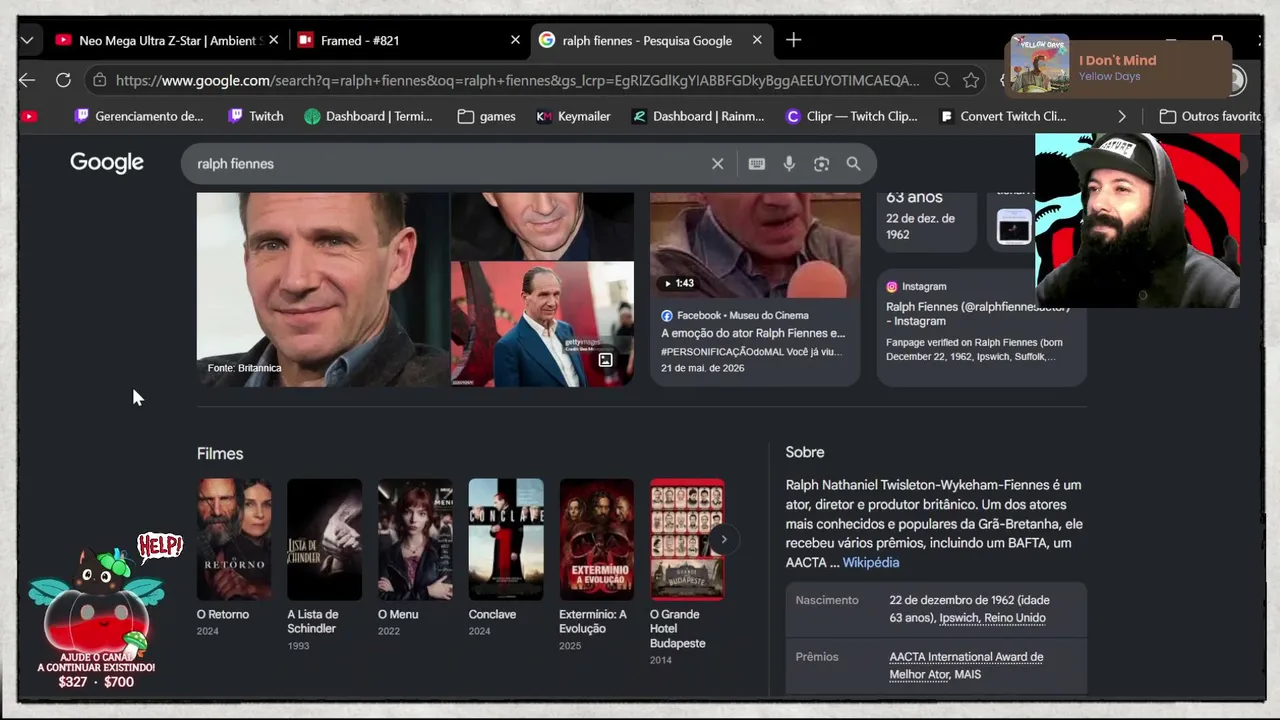Open the Twitch bookmark
The image size is (1280, 720).
click(x=255, y=116)
